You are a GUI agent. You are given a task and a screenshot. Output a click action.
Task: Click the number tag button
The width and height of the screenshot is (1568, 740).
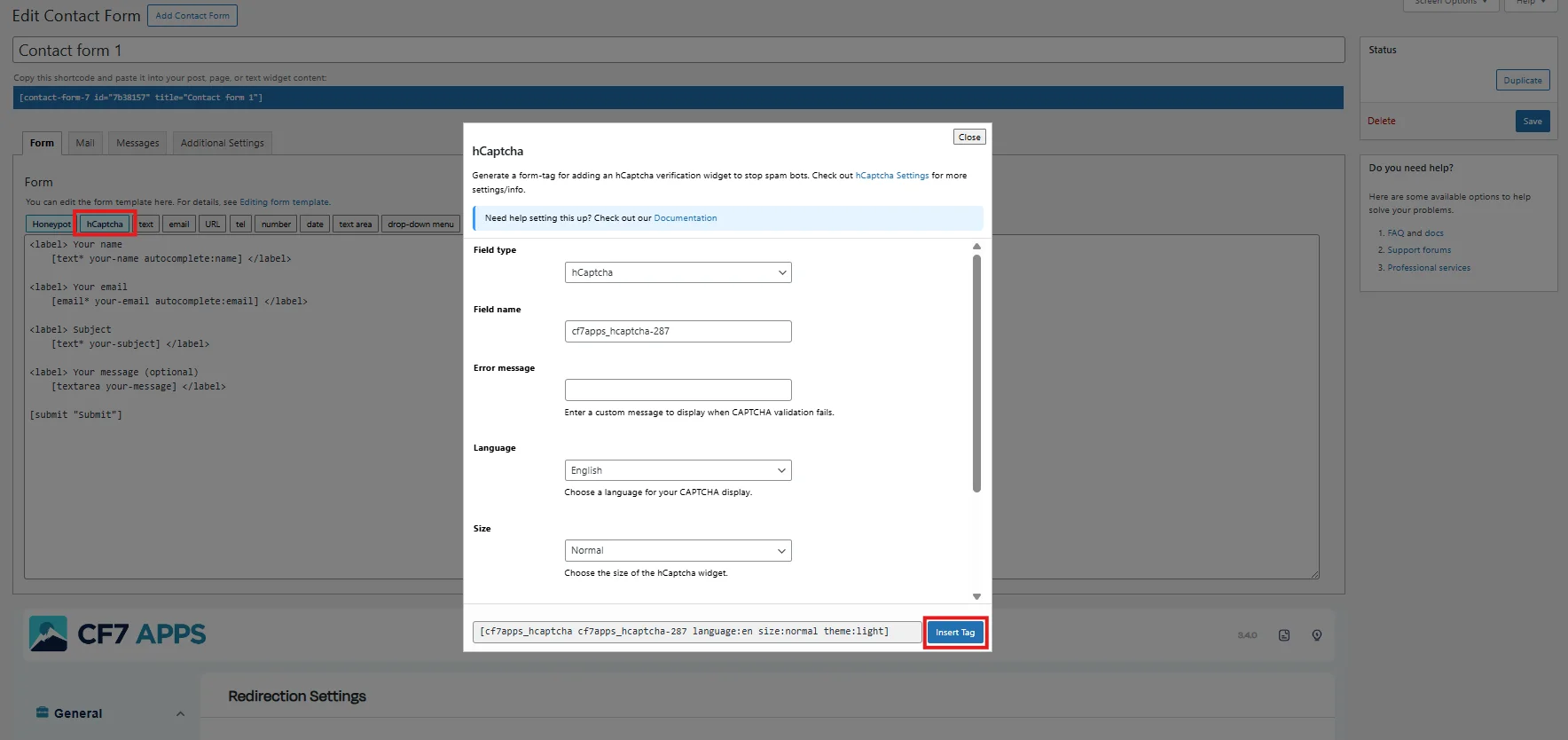[276, 224]
